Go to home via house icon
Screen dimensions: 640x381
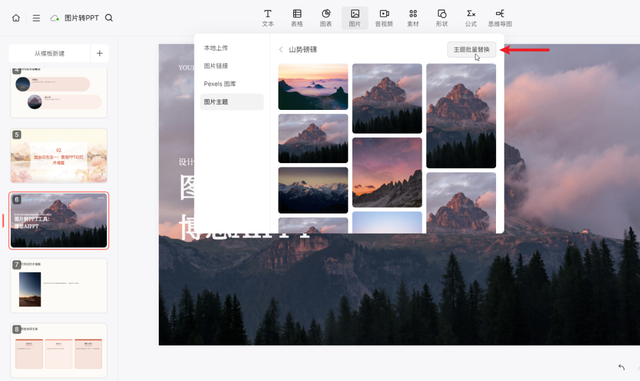click(x=16, y=18)
